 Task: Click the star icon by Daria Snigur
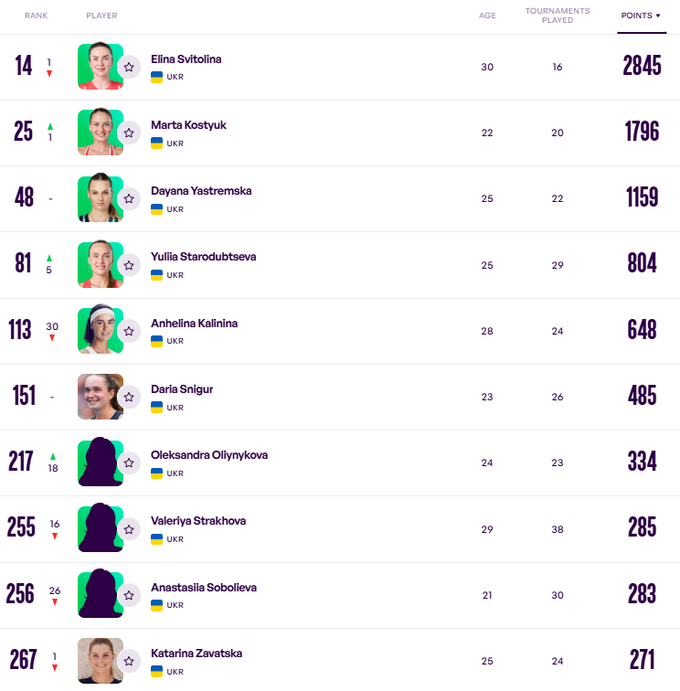[129, 397]
